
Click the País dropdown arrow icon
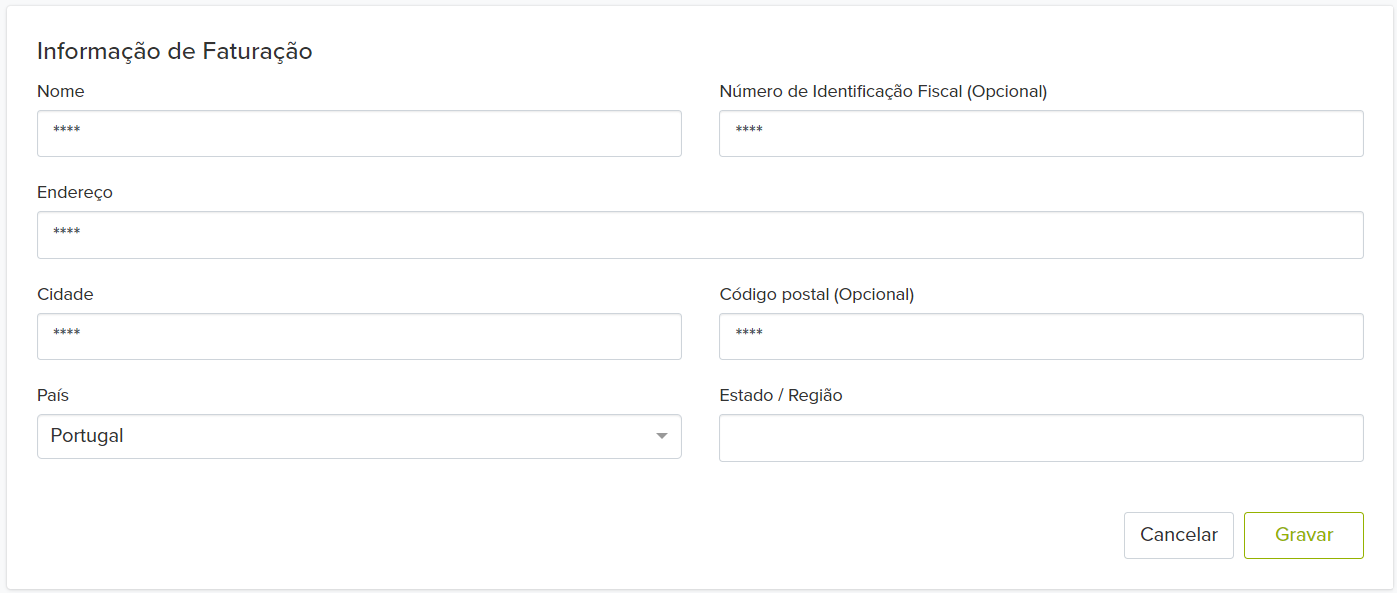click(x=661, y=437)
